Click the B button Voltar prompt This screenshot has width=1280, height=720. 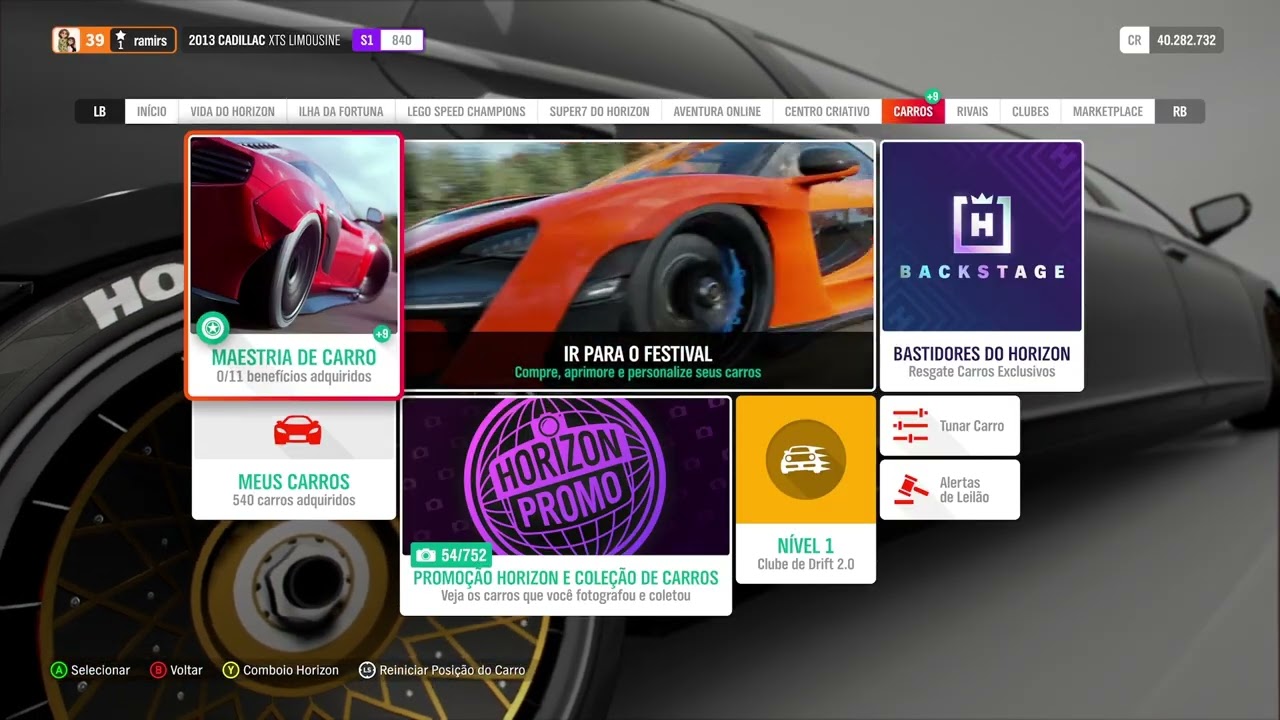[176, 670]
